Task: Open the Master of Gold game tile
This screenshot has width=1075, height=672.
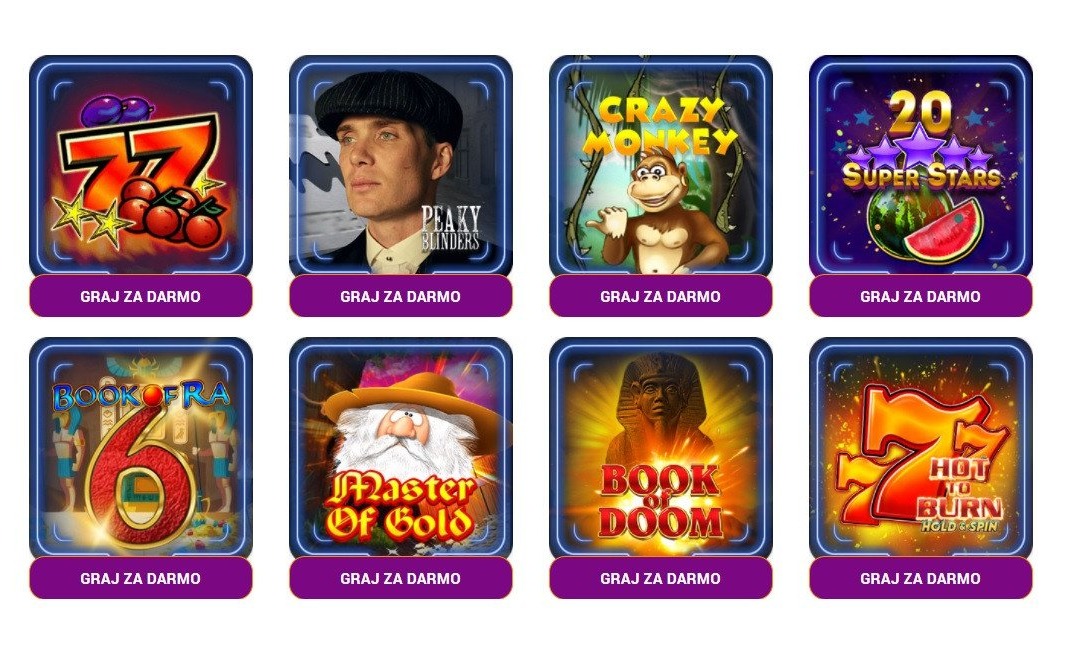Action: (x=400, y=446)
